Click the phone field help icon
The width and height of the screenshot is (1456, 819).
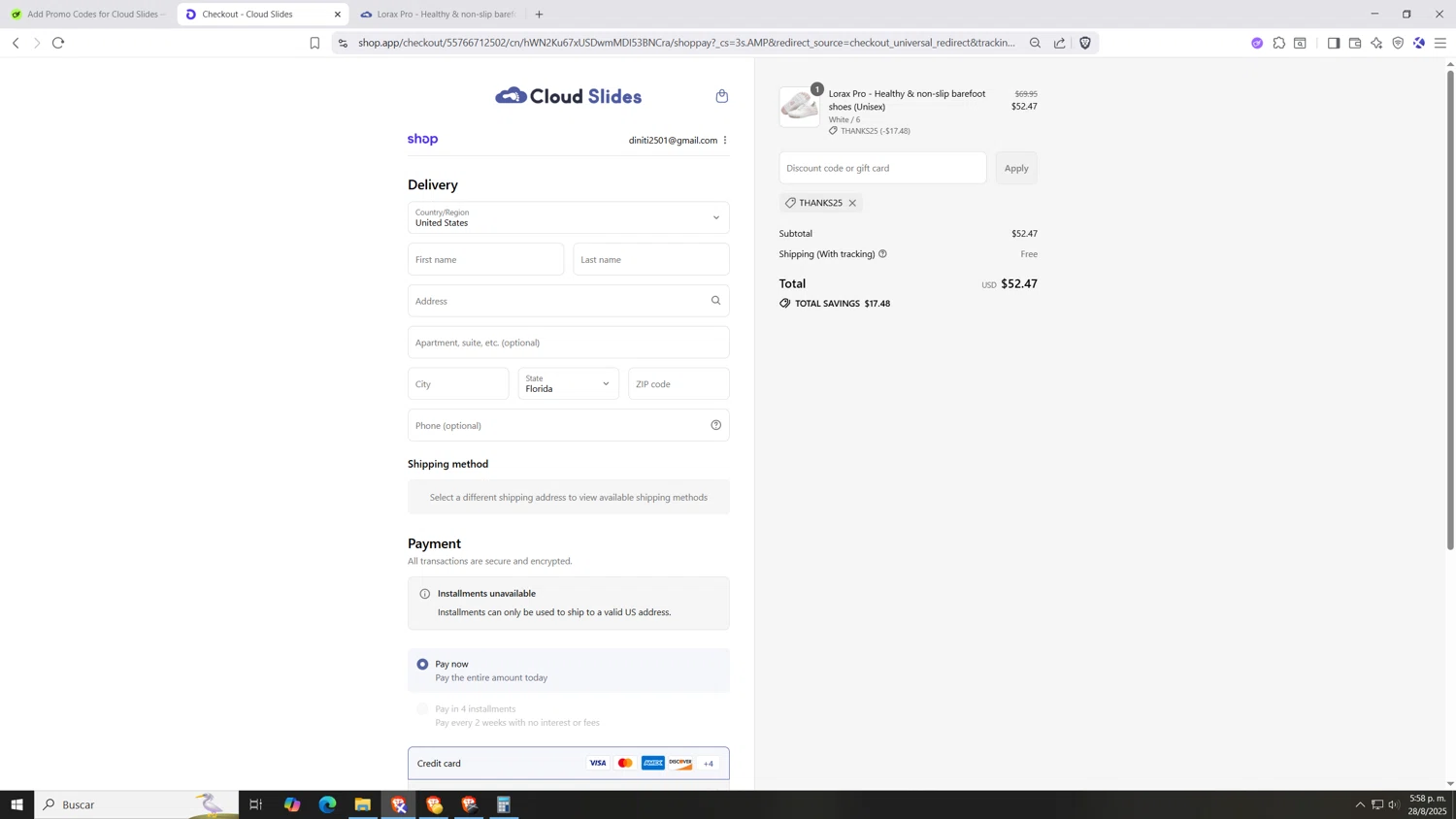(715, 425)
